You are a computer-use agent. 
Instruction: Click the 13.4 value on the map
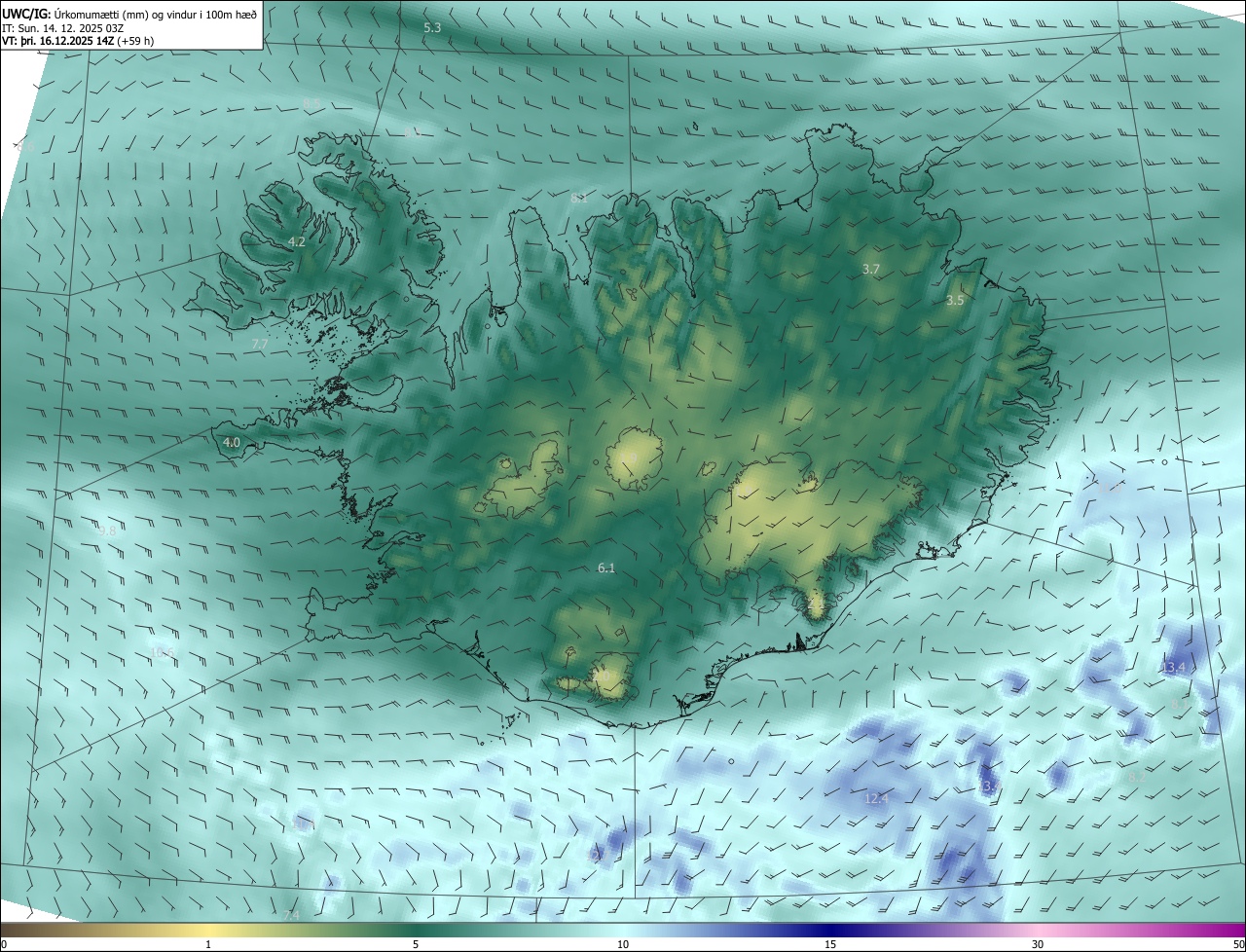click(x=1173, y=668)
